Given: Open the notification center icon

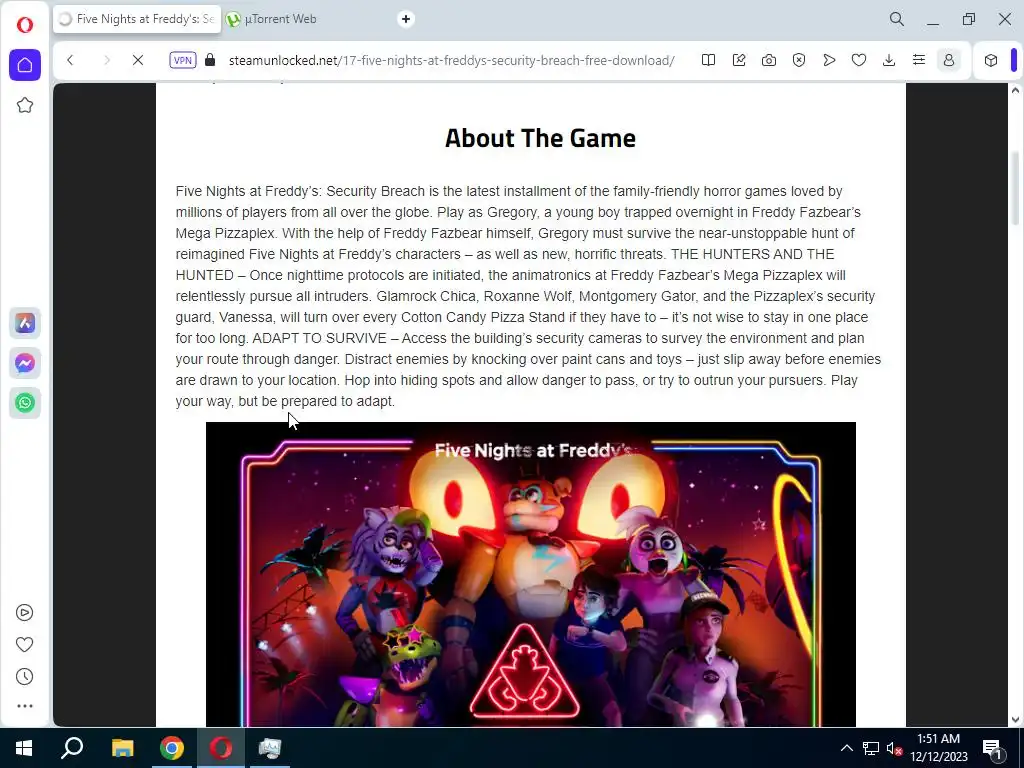Looking at the screenshot, I should 992,748.
